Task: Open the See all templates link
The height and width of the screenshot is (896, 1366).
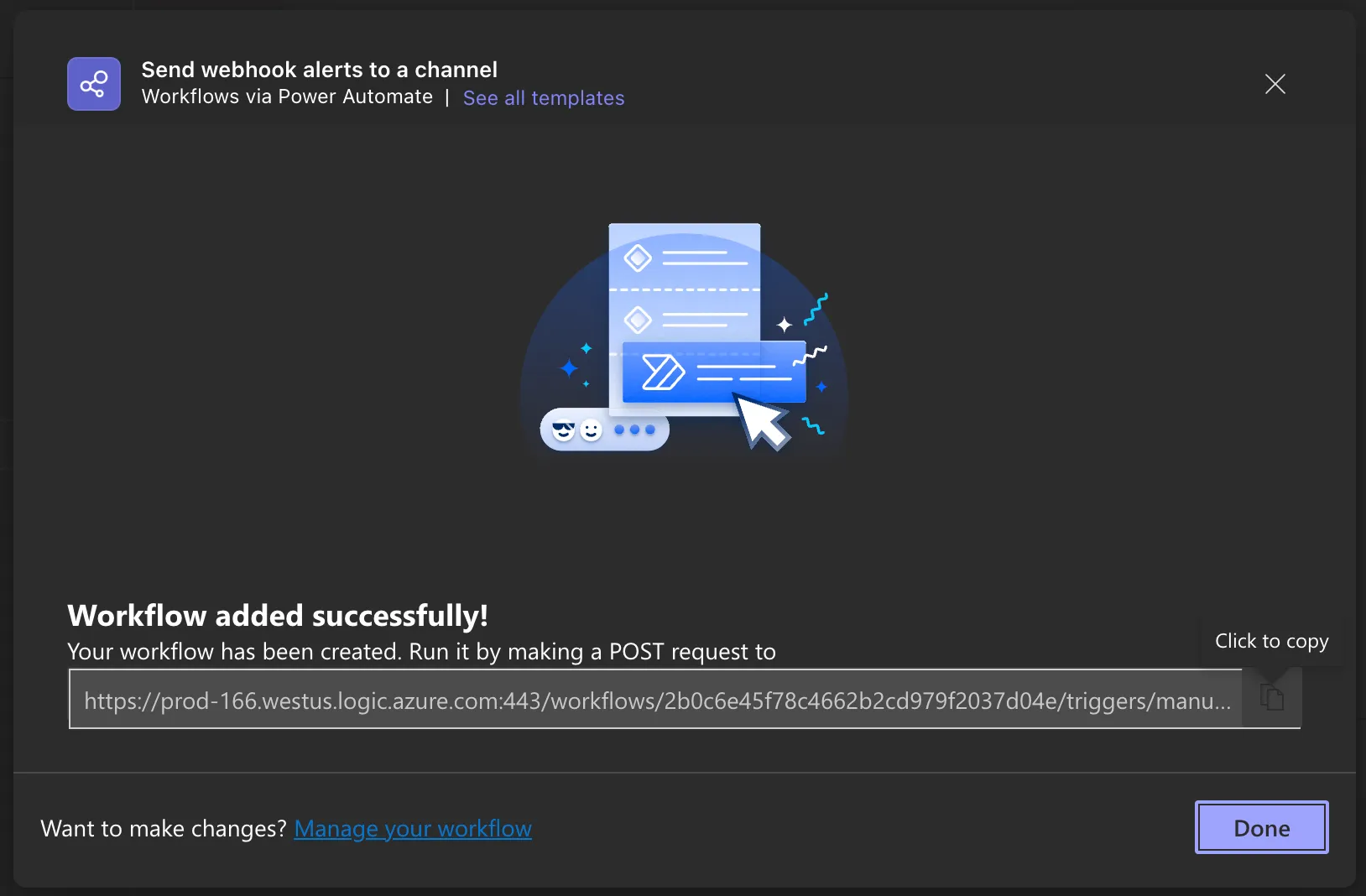Action: tap(544, 98)
